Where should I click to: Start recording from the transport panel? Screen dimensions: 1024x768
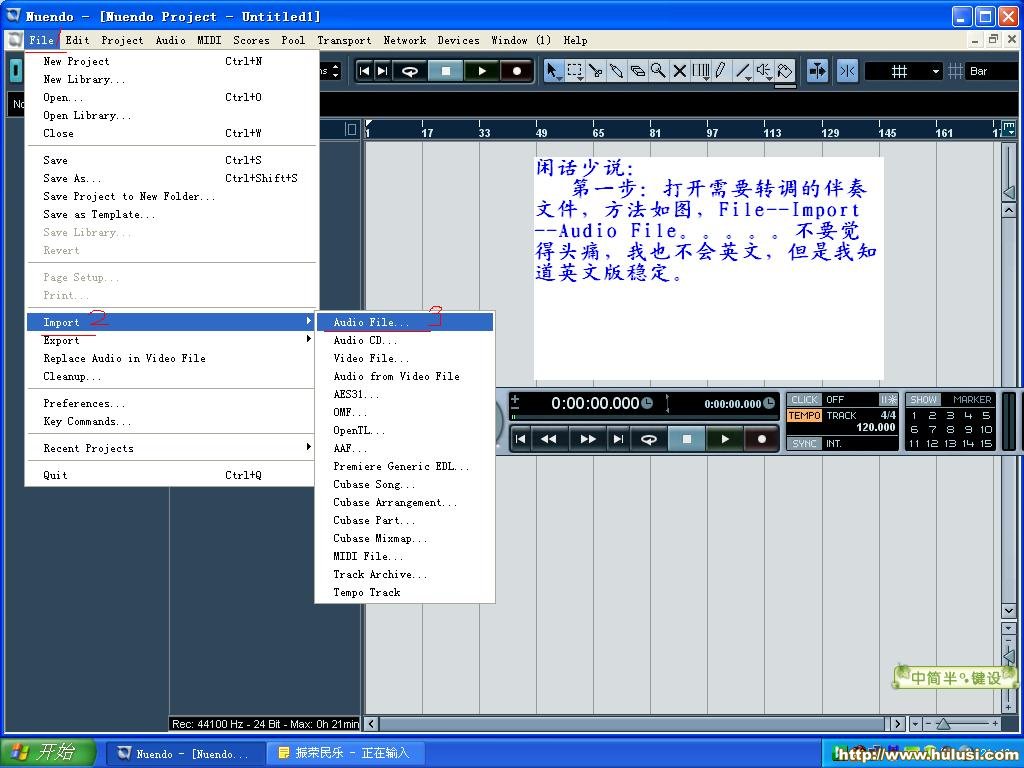[761, 439]
